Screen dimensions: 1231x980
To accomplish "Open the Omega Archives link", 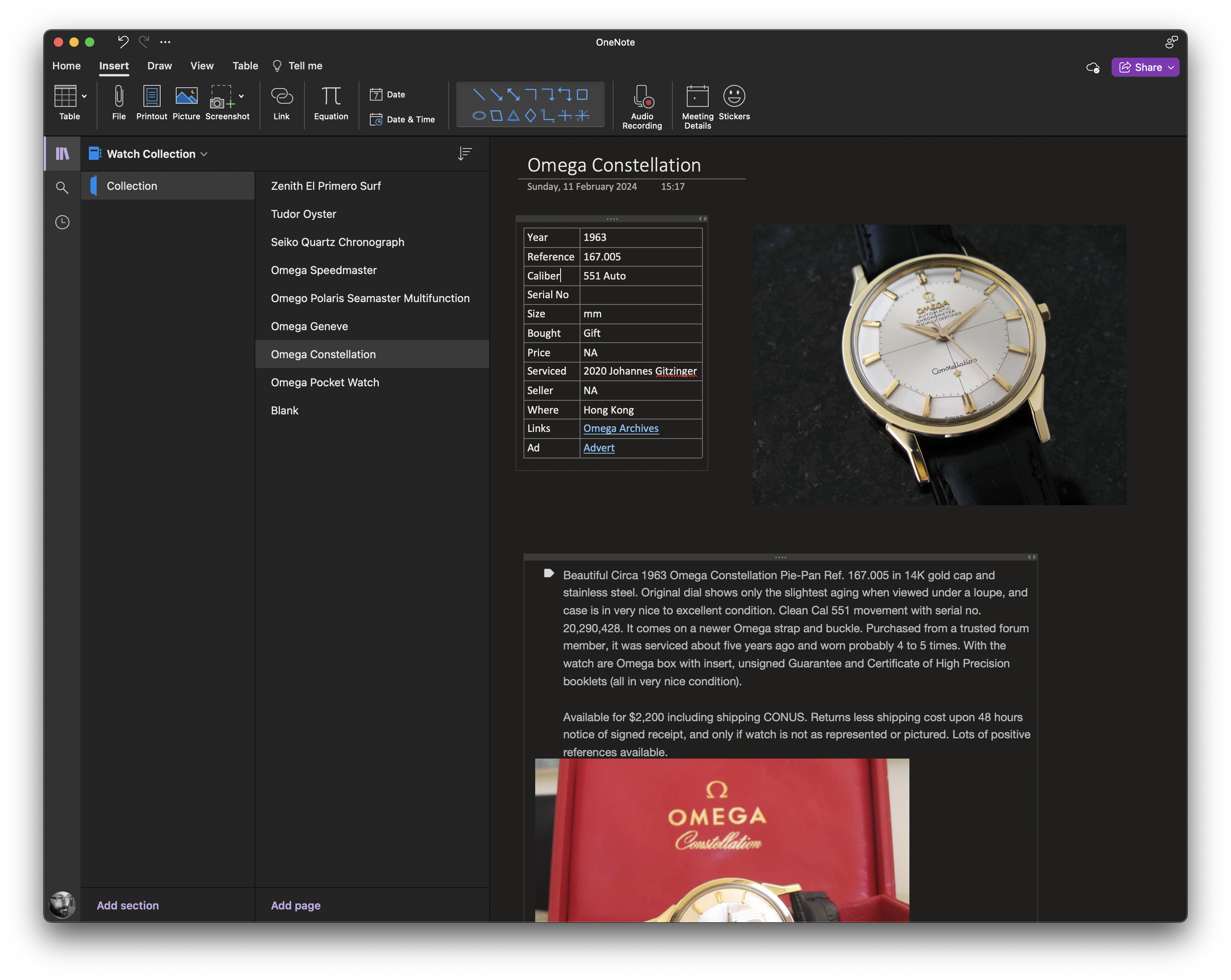I will [621, 428].
